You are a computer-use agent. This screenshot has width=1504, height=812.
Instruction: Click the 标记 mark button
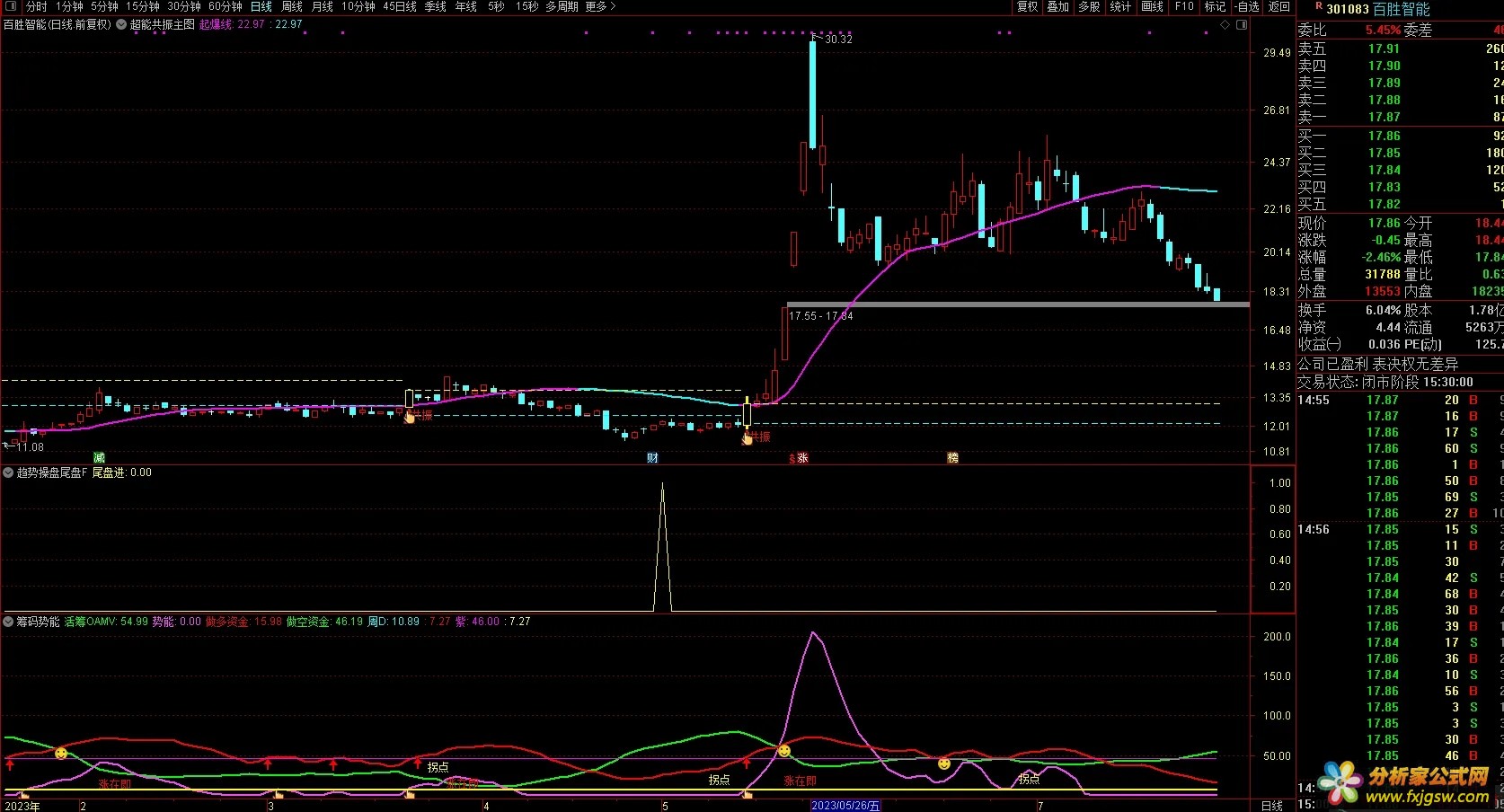pos(1216,6)
